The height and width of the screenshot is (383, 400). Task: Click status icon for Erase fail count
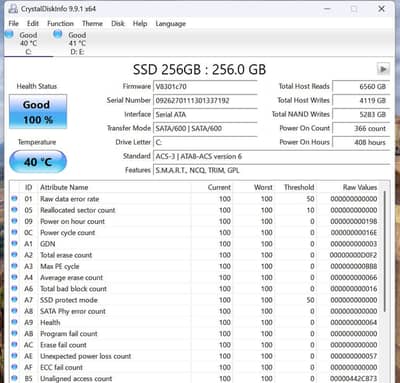tap(14, 345)
